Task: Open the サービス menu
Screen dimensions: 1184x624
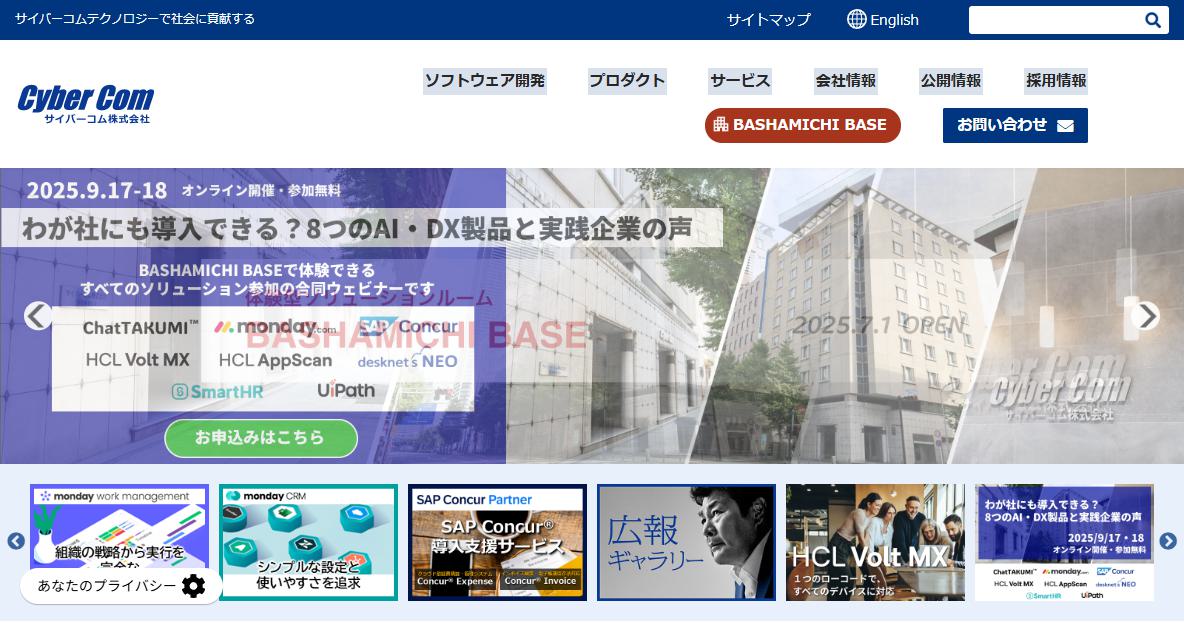Action: click(740, 80)
